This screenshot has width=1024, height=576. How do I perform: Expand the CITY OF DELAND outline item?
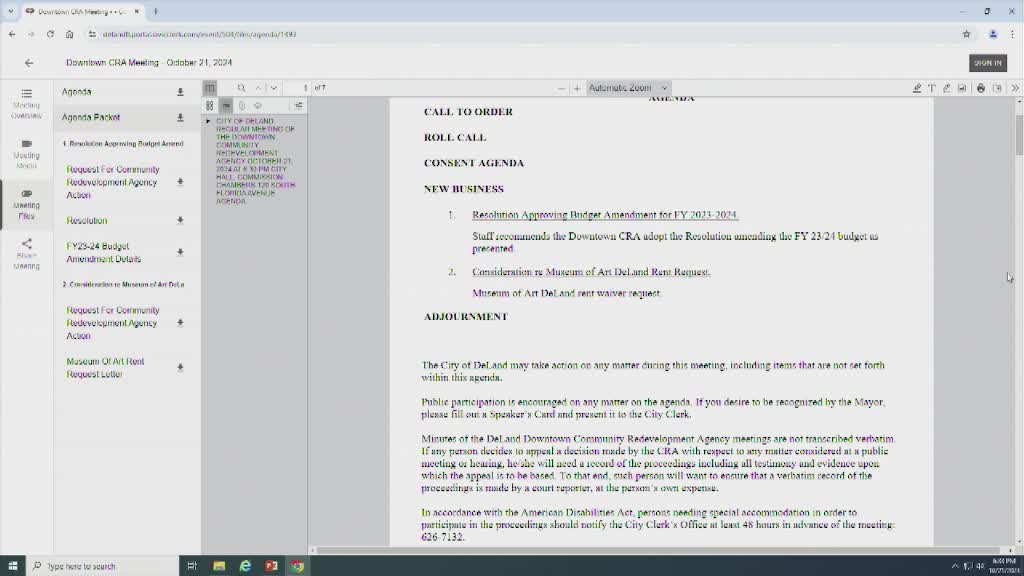point(208,121)
